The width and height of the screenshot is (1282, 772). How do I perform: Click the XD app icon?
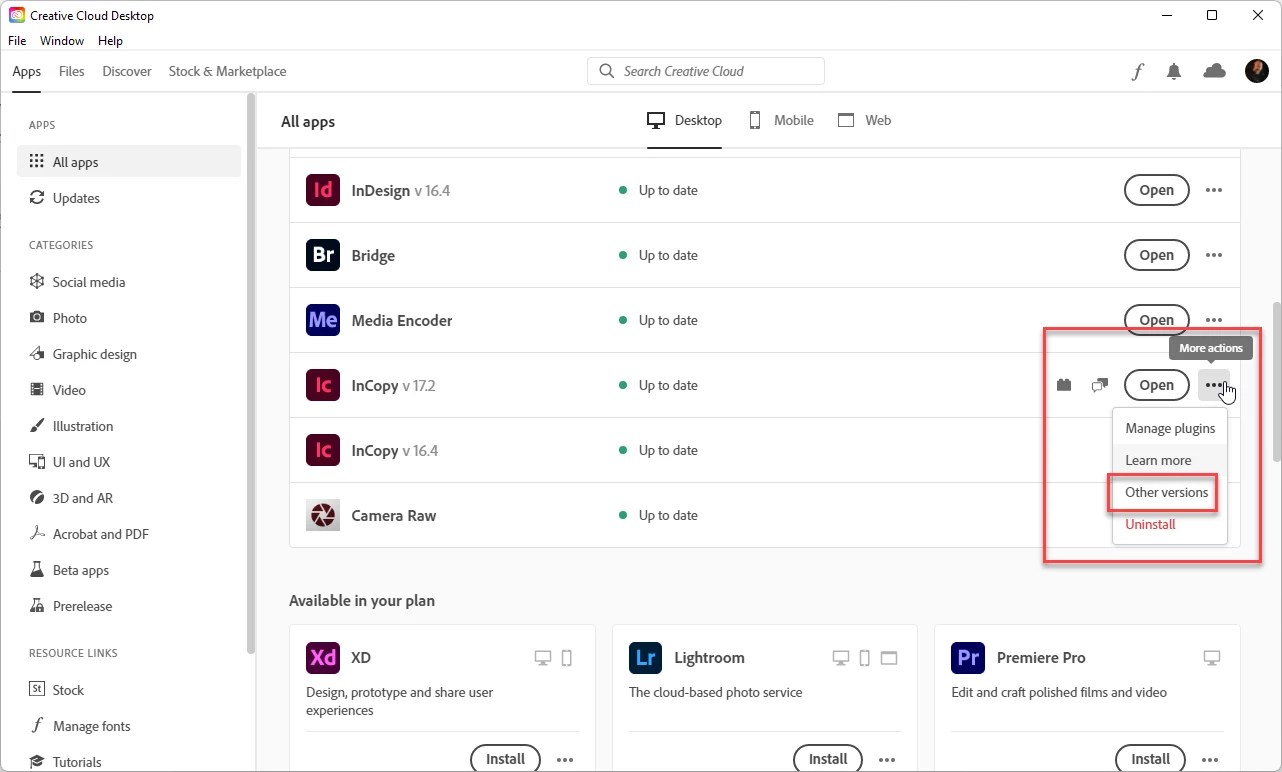click(323, 658)
